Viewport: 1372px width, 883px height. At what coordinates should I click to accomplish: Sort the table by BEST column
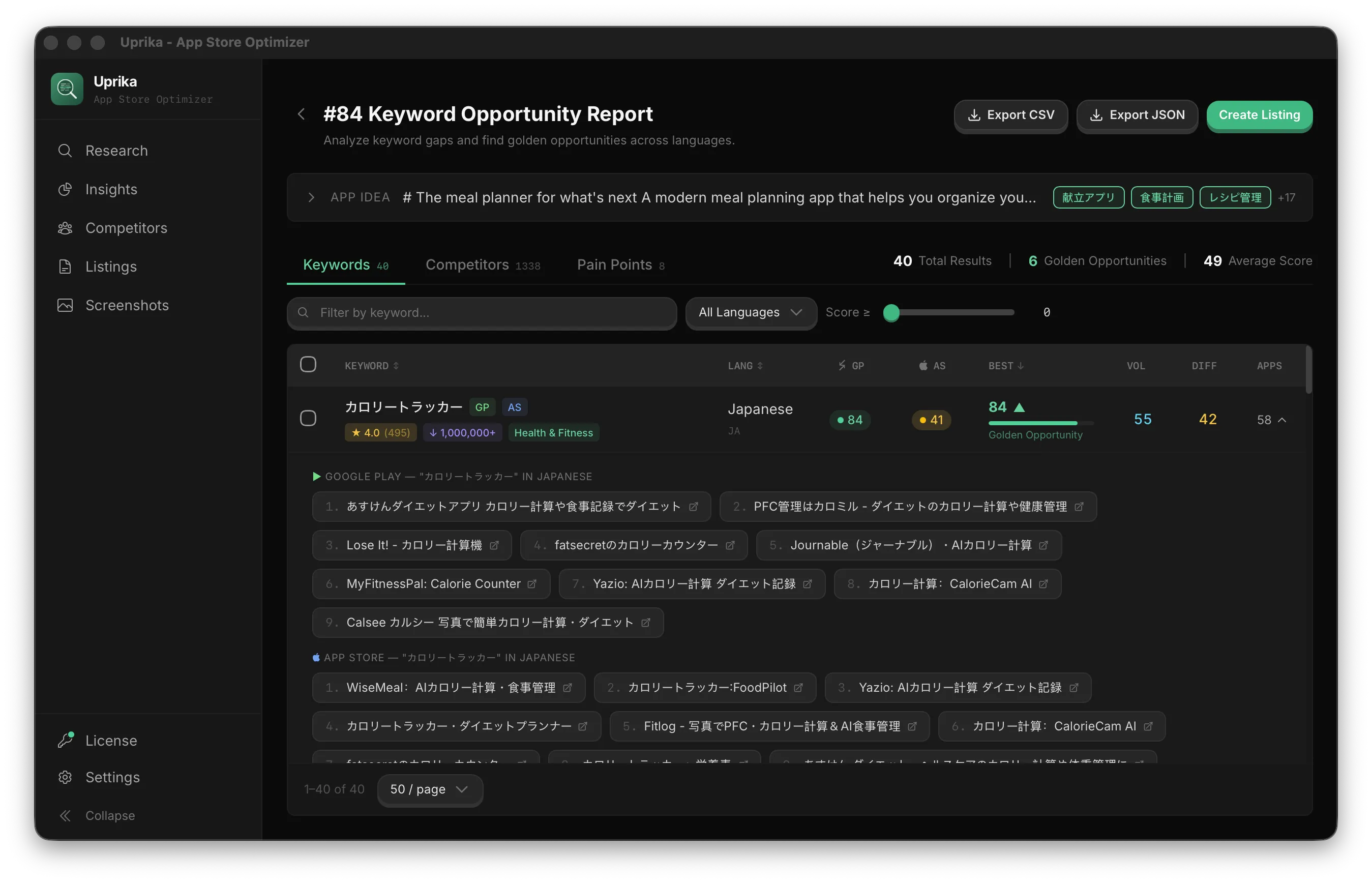[1006, 366]
